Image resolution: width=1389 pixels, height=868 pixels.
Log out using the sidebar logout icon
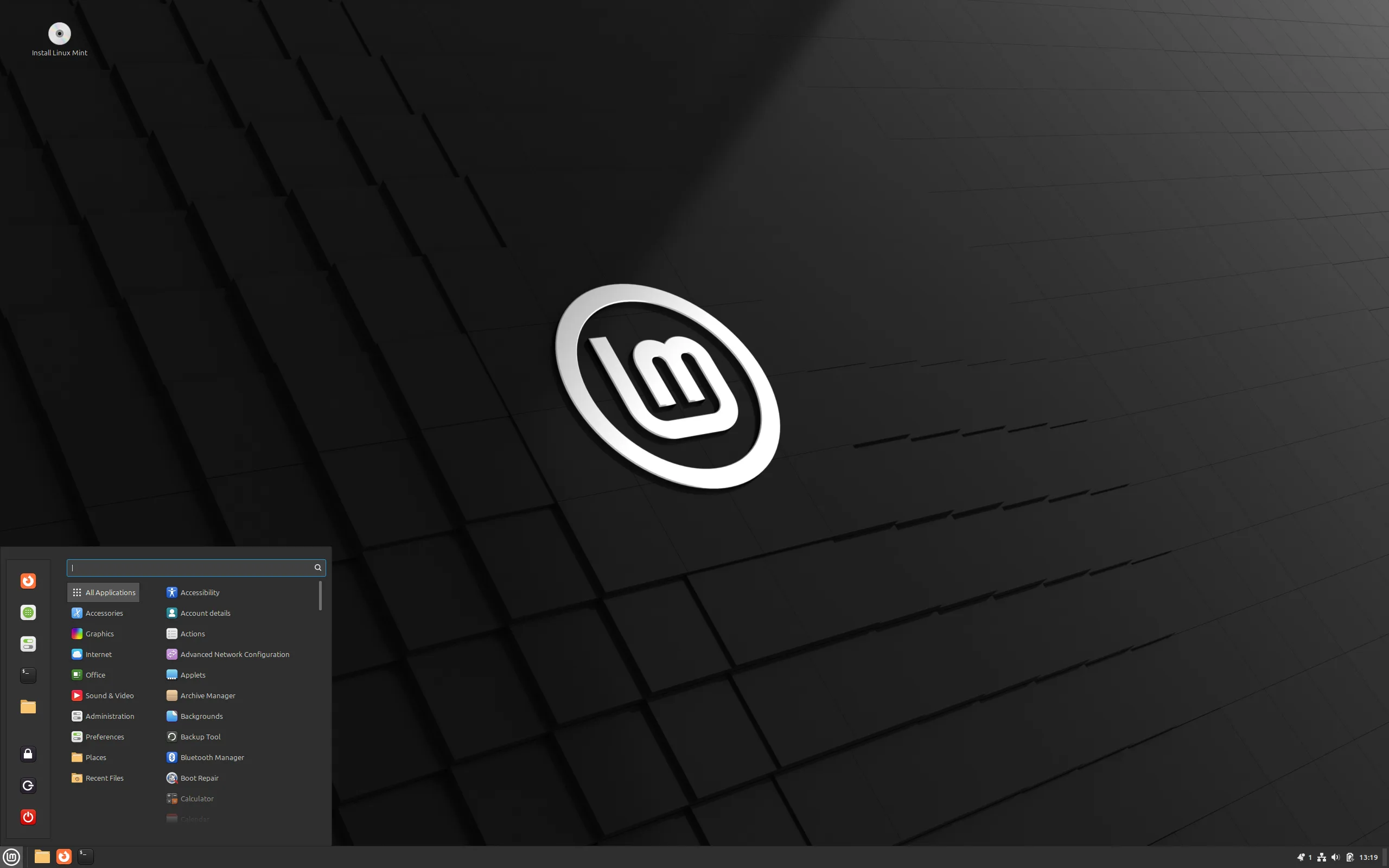click(28, 786)
